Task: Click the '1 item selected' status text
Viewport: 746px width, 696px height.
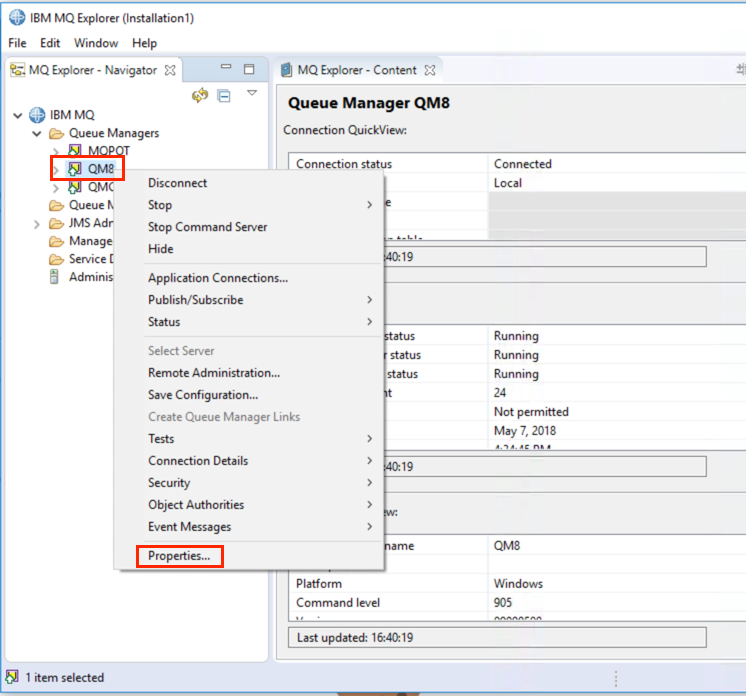Action: coord(64,677)
